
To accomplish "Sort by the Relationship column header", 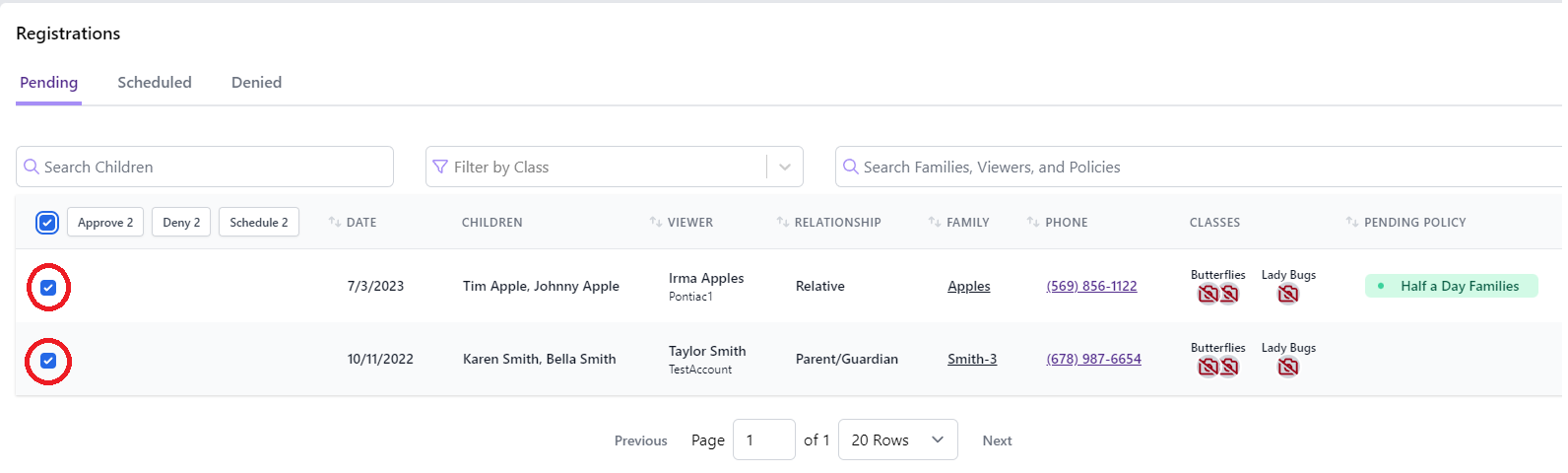I will [x=836, y=223].
